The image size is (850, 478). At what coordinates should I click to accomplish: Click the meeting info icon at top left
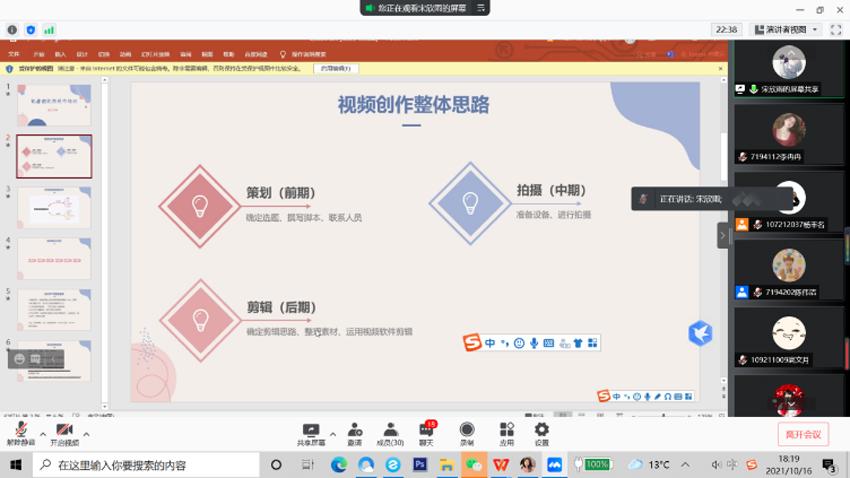pos(12,30)
